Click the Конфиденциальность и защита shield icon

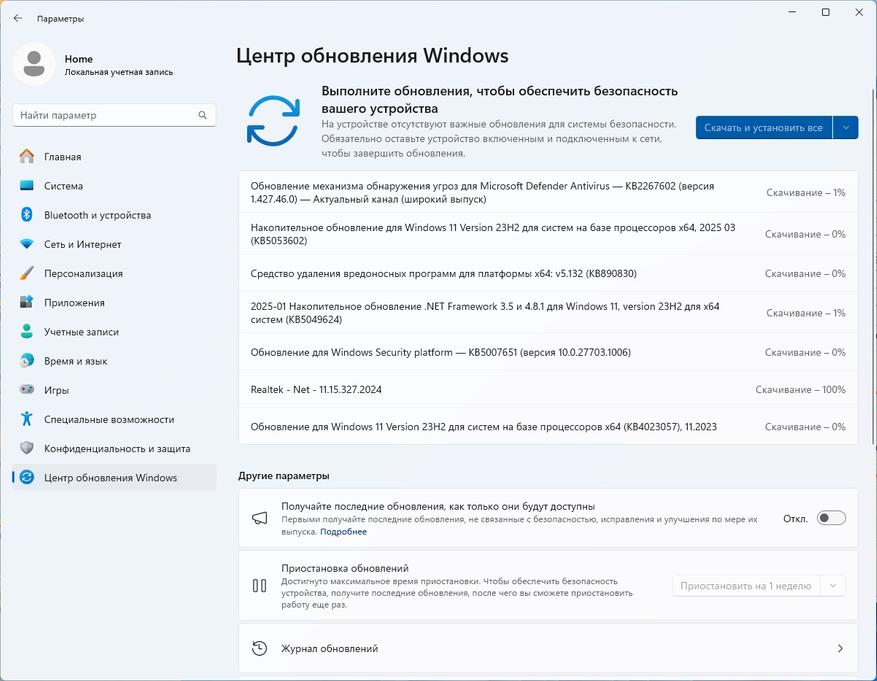pos(27,448)
